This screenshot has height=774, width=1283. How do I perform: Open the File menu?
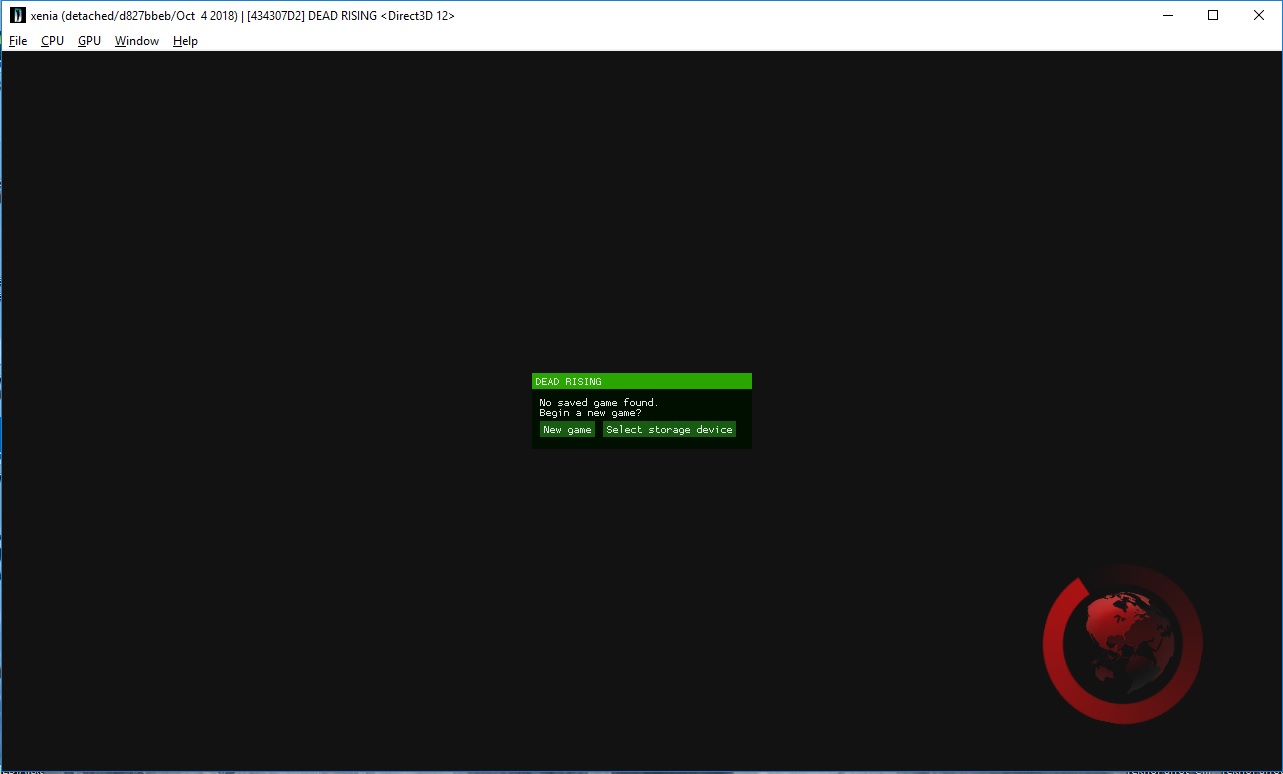pos(18,41)
